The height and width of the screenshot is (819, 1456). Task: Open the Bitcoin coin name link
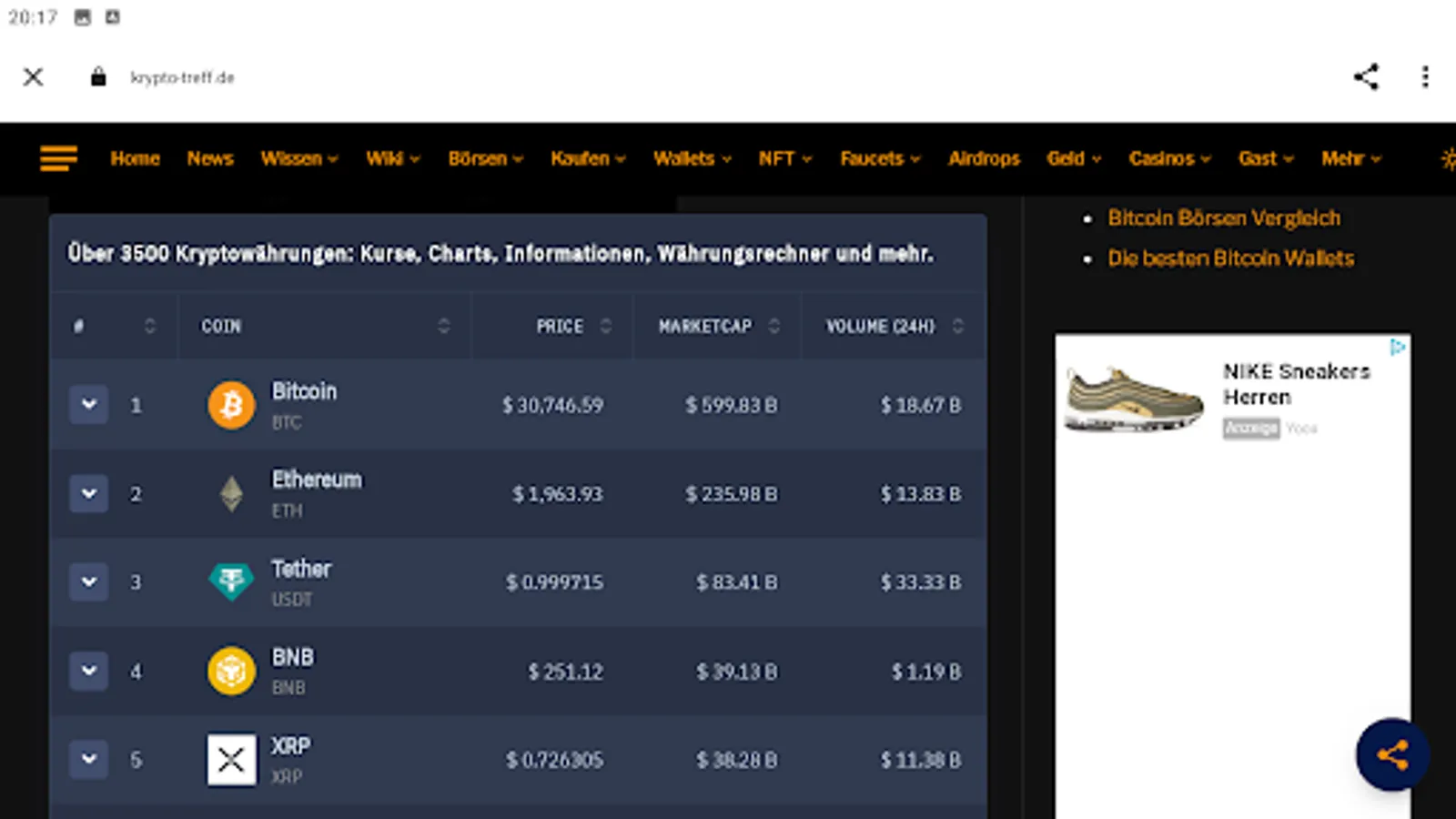point(304,391)
